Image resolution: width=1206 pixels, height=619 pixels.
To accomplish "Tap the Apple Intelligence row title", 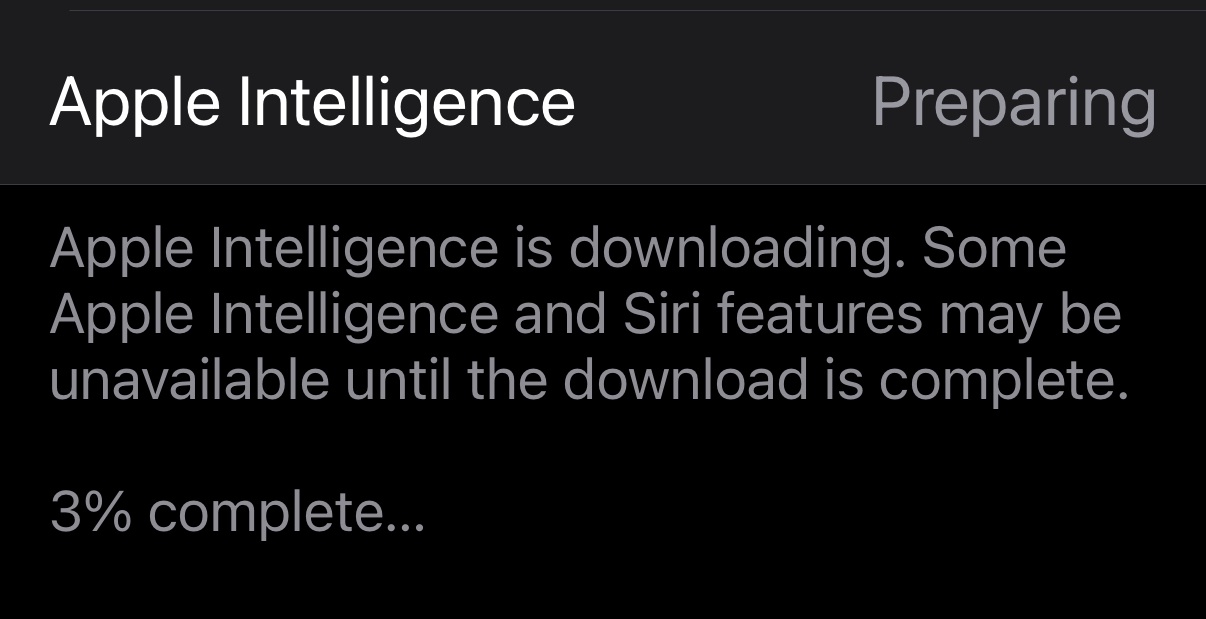I will pos(312,102).
